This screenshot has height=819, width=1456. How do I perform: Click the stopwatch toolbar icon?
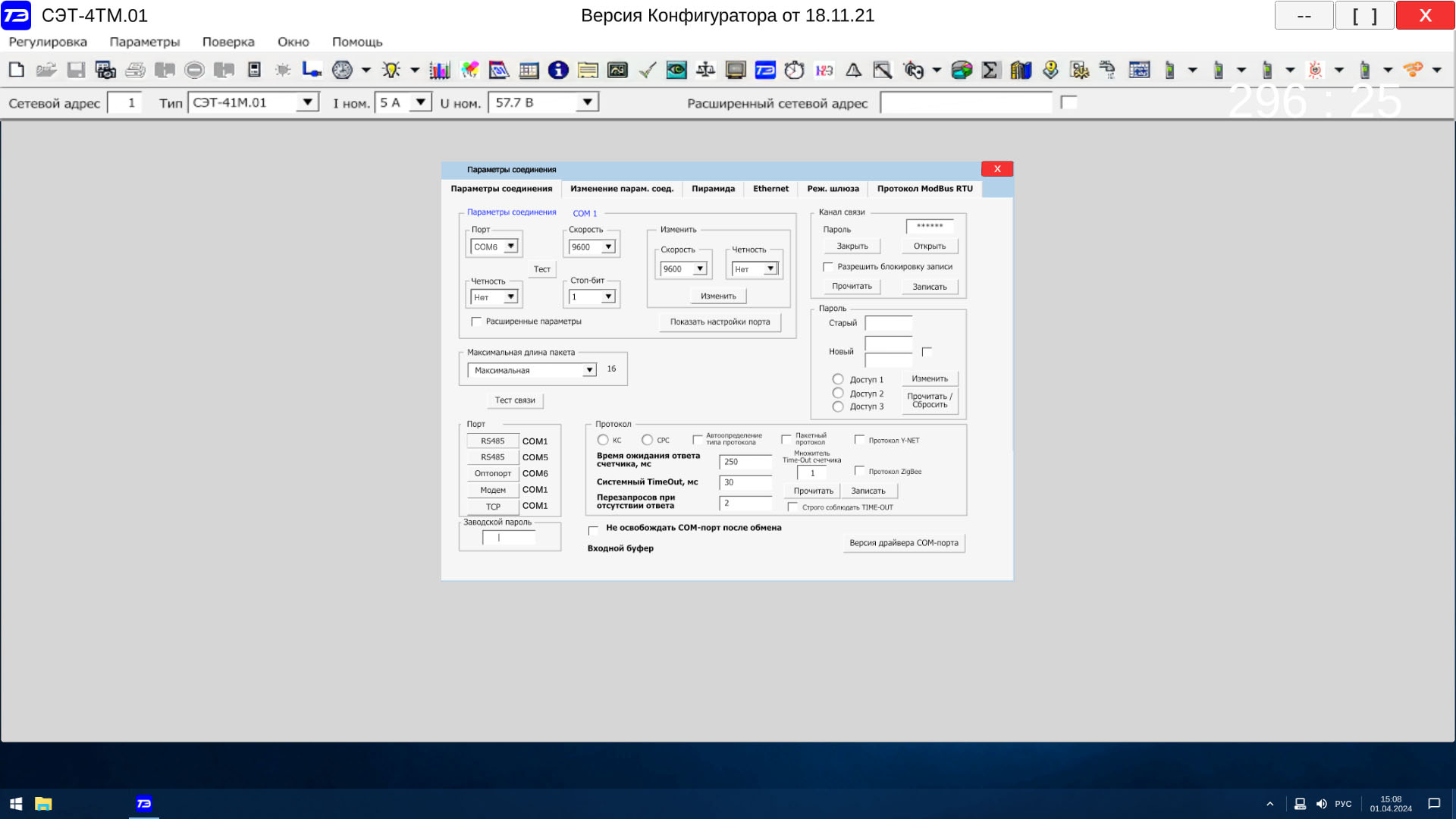(794, 70)
